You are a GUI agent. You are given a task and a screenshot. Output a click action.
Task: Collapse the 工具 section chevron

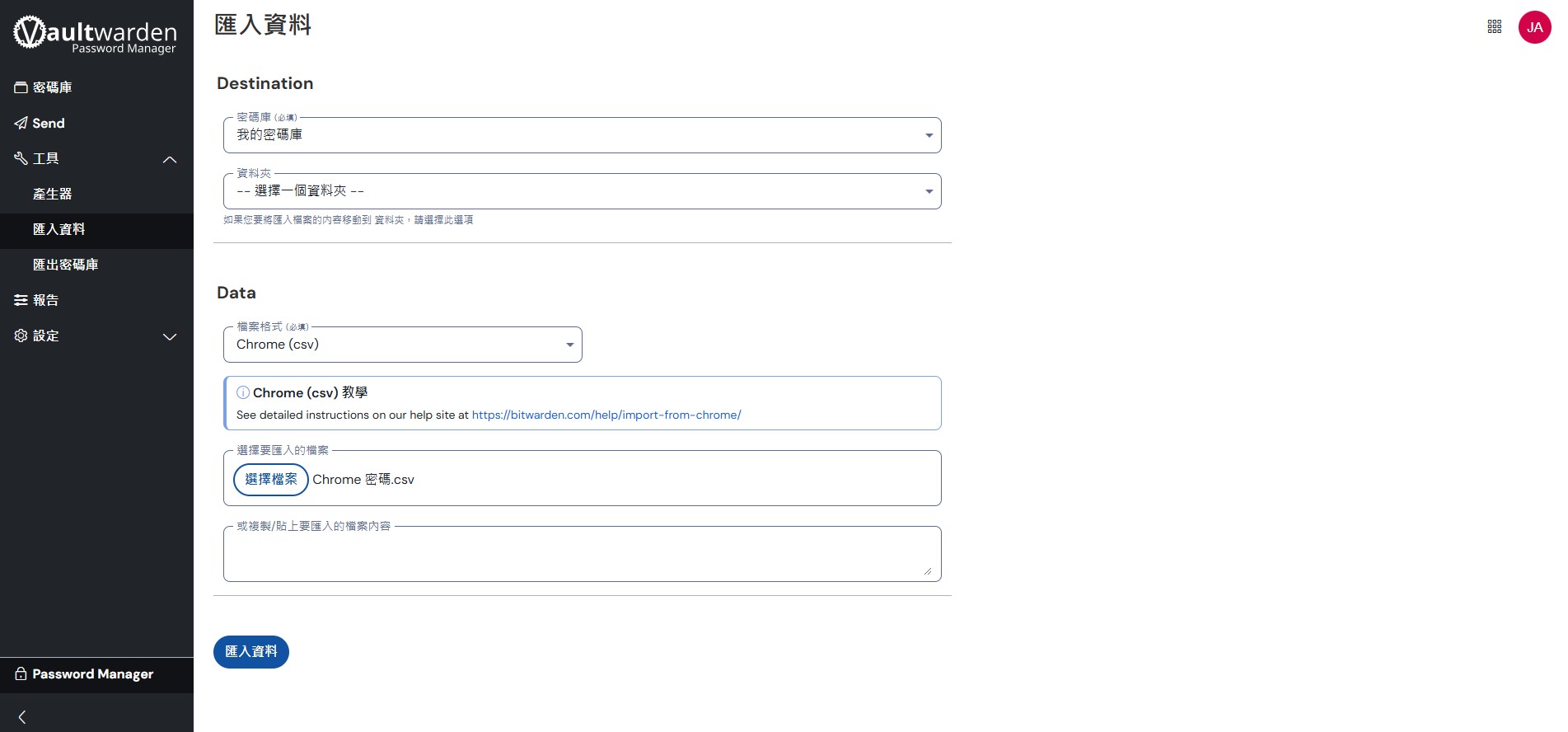click(x=170, y=159)
